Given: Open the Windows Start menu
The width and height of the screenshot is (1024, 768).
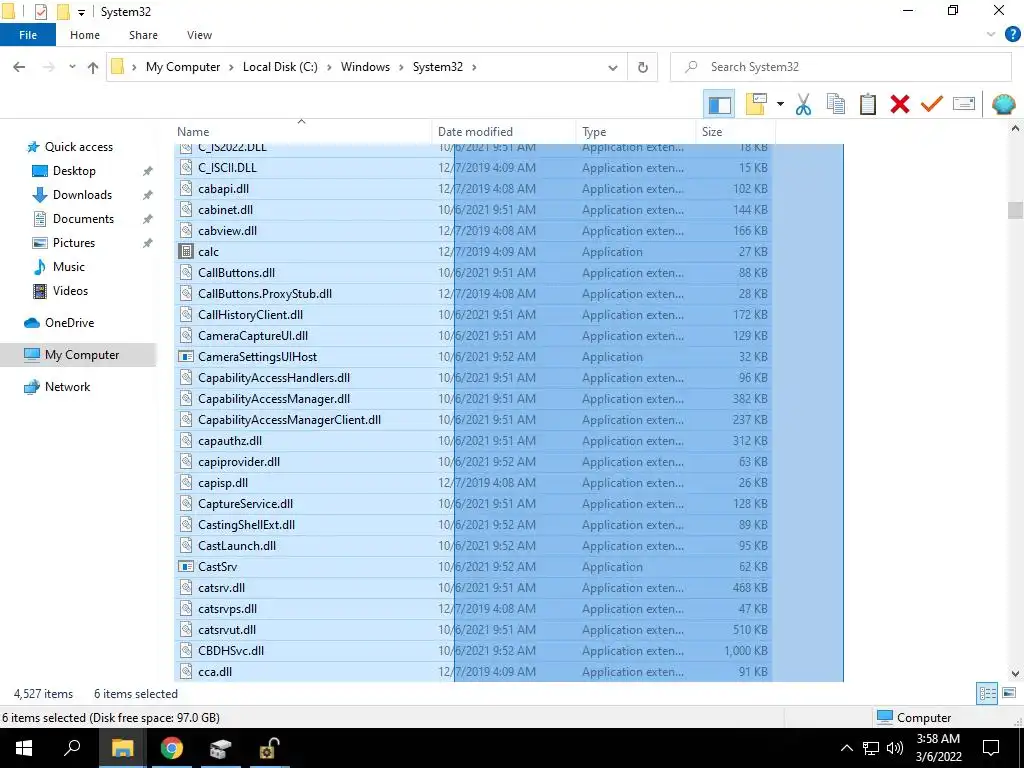Looking at the screenshot, I should point(24,748).
